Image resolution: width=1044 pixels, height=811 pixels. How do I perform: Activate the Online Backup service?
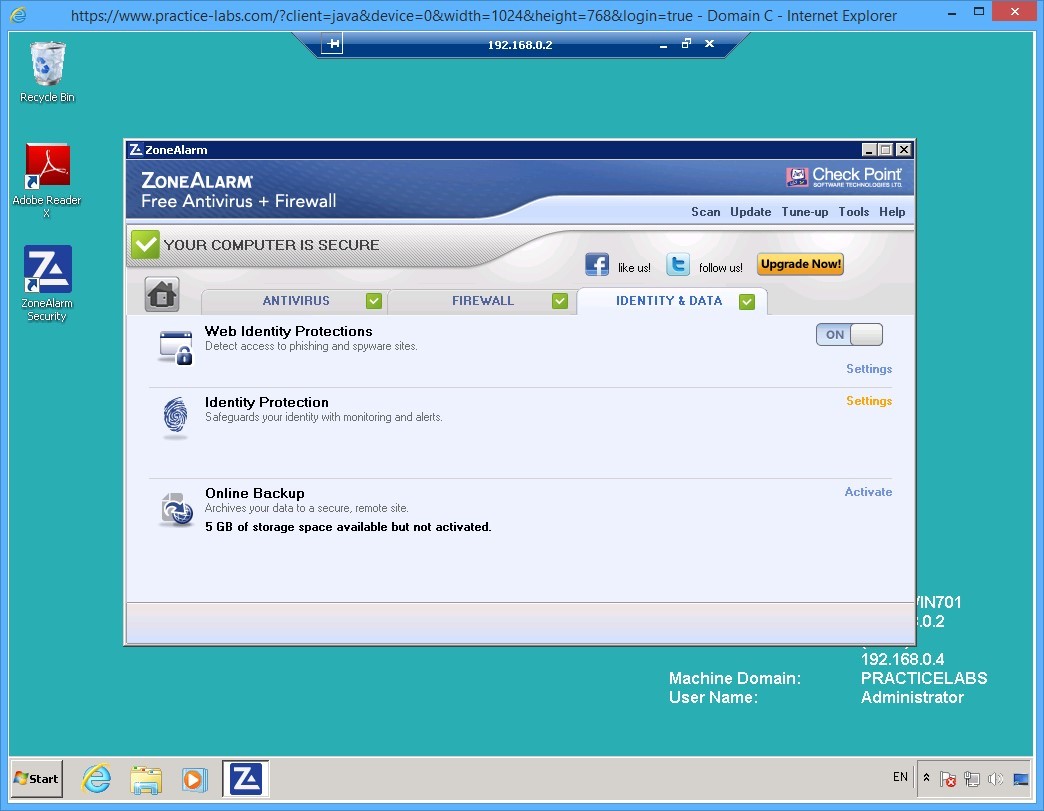(867, 492)
